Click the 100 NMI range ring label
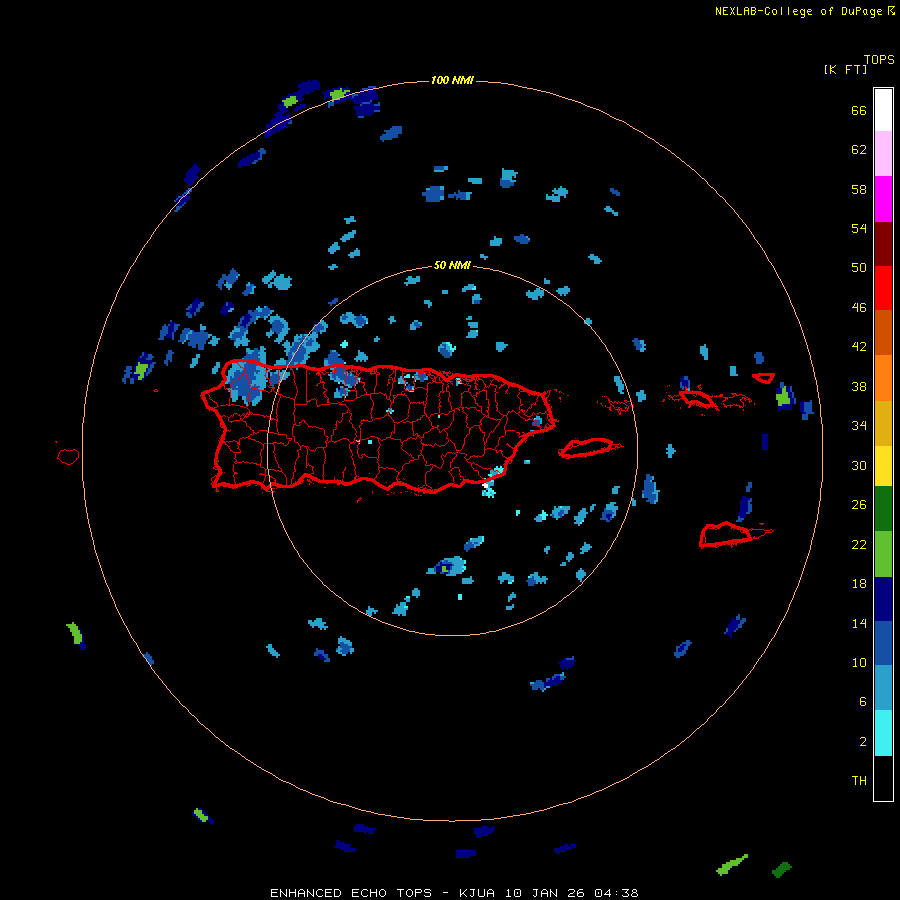The width and height of the screenshot is (900, 900). (x=452, y=80)
